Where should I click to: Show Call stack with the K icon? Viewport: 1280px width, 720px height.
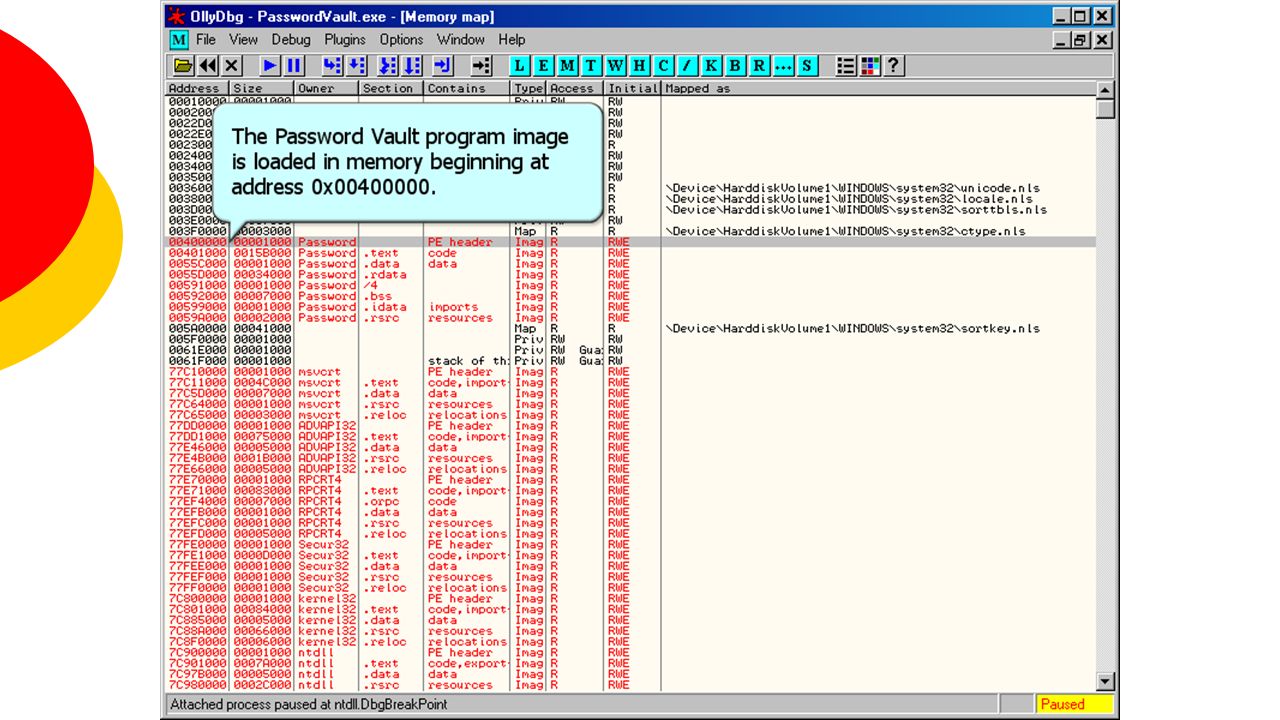[x=711, y=66]
